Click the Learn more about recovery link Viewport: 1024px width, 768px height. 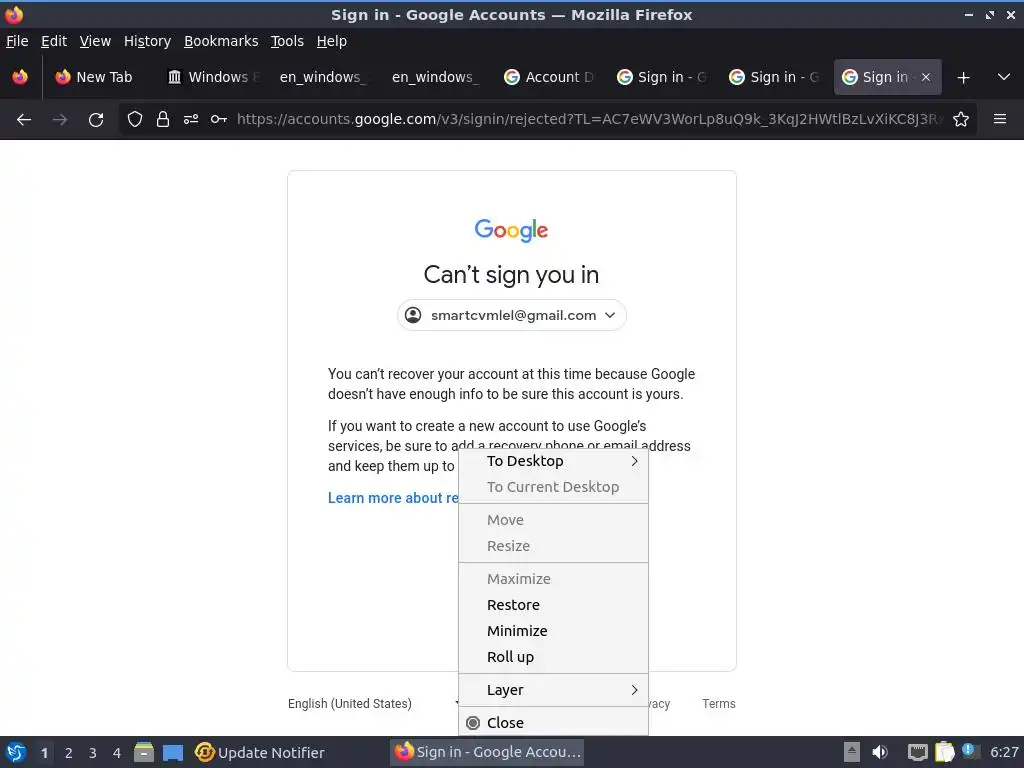click(x=393, y=498)
